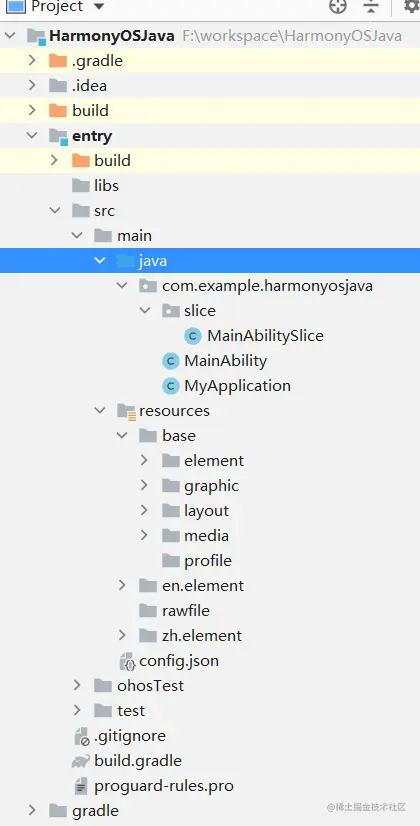The height and width of the screenshot is (826, 420).
Task: Click the MyApplication class icon
Action: tap(170, 386)
